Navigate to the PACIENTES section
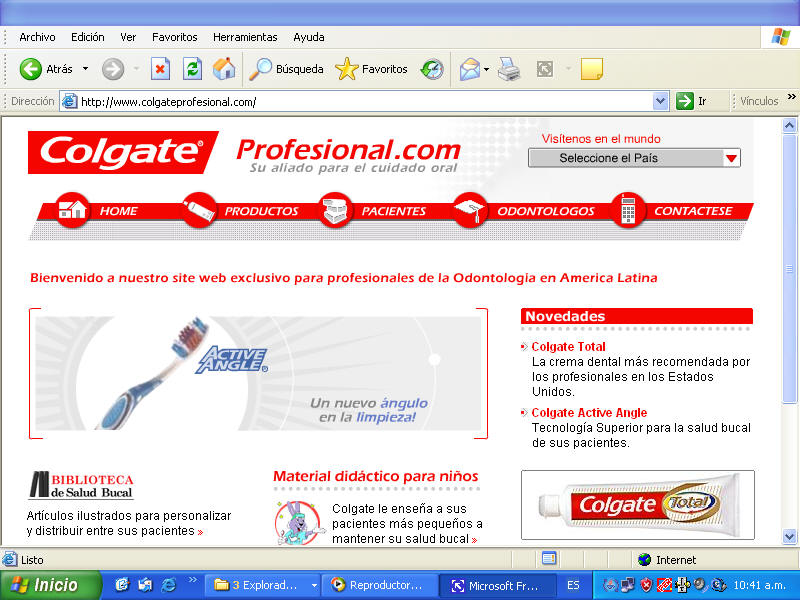This screenshot has width=800, height=600. tap(393, 211)
